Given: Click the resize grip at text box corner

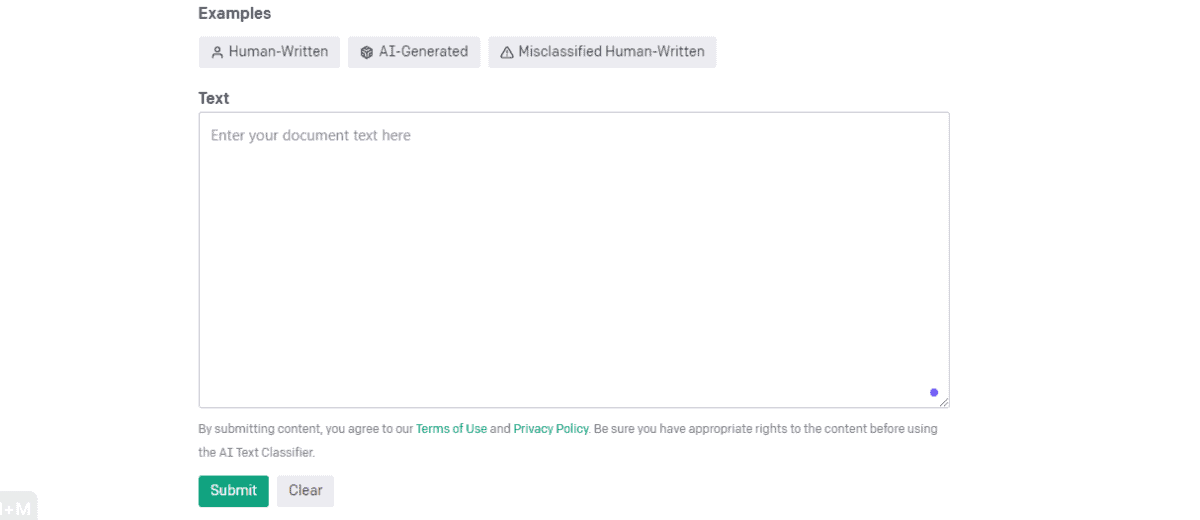Looking at the screenshot, I should click(x=943, y=402).
